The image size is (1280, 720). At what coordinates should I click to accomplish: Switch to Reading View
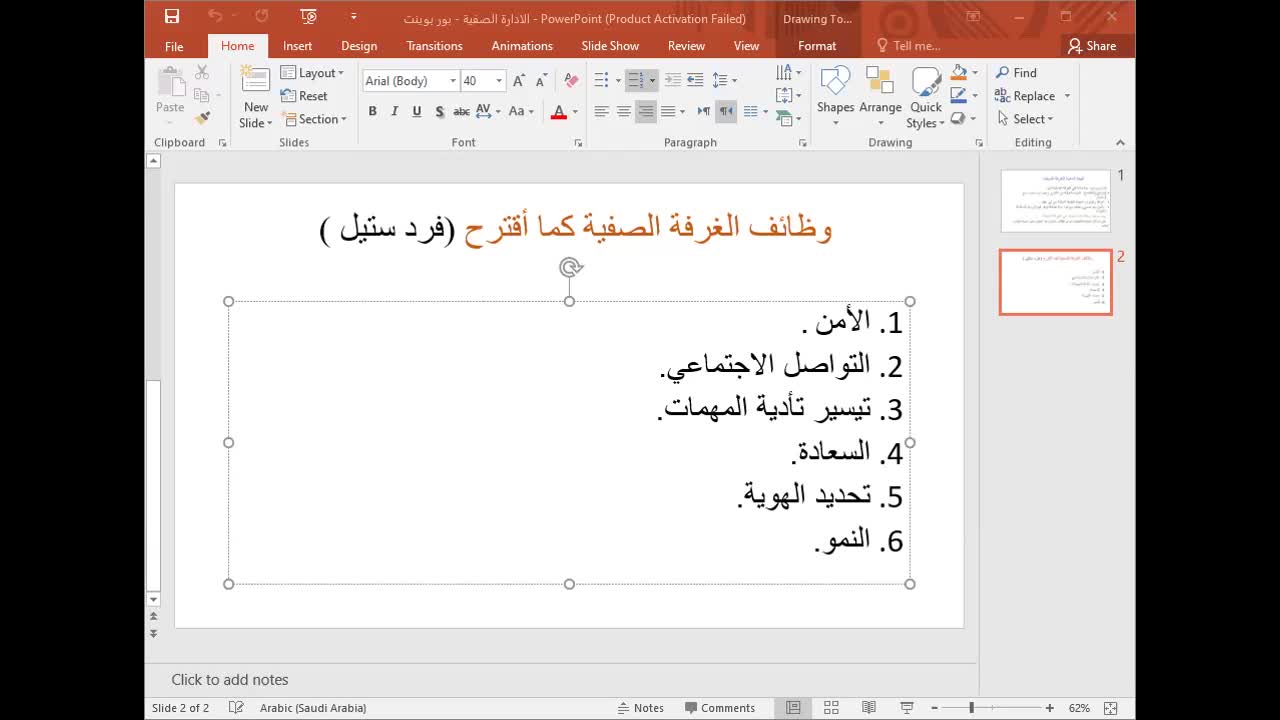869,708
